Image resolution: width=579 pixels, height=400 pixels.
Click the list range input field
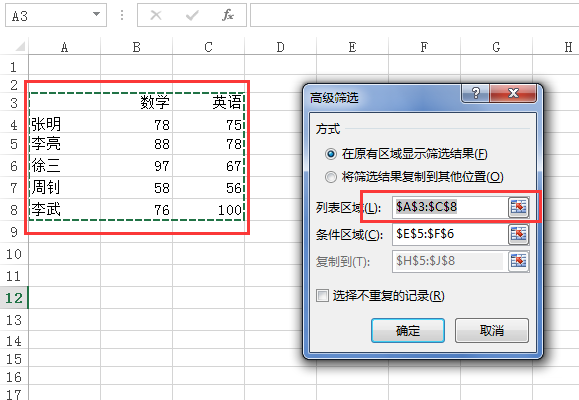tap(450, 207)
